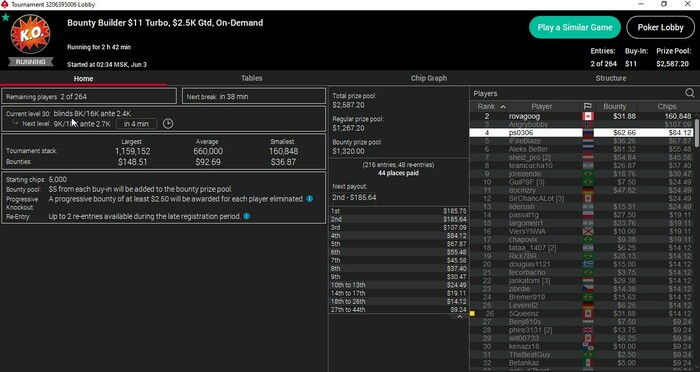This screenshot has width=700, height=372.
Task: Click the 10th to 13th payout row
Action: 398,285
